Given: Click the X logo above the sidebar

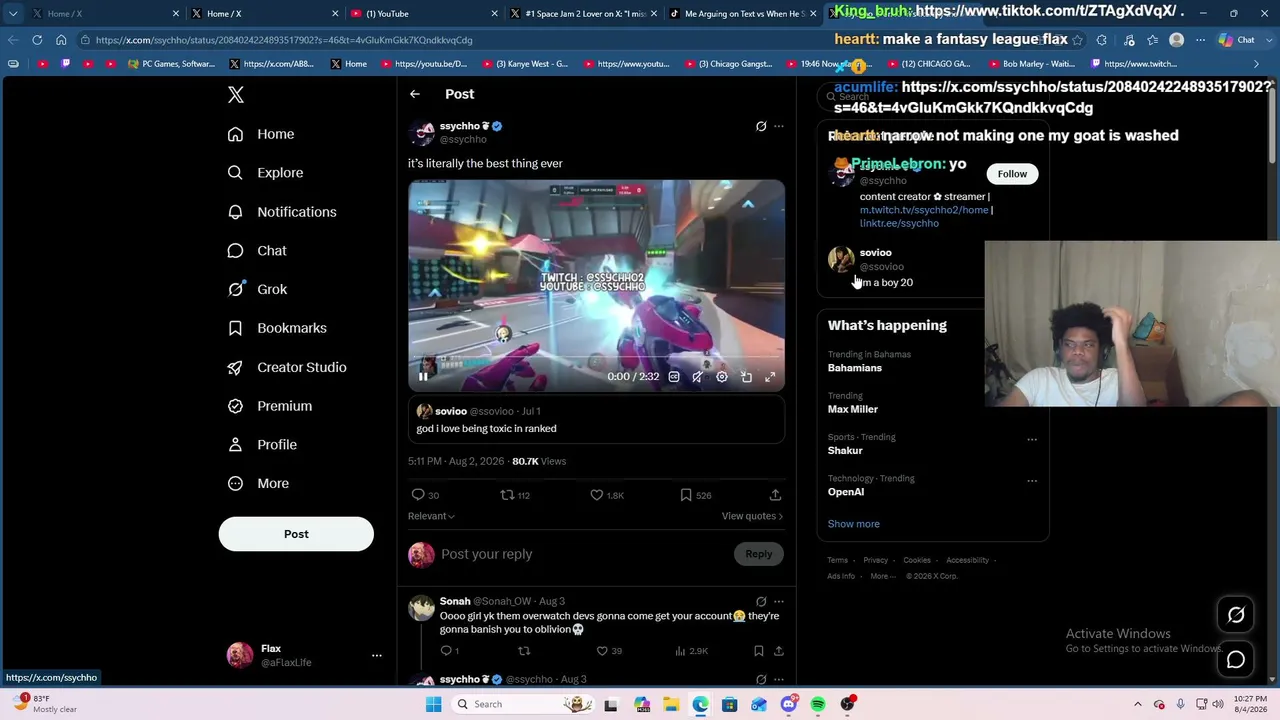Looking at the screenshot, I should [x=236, y=94].
